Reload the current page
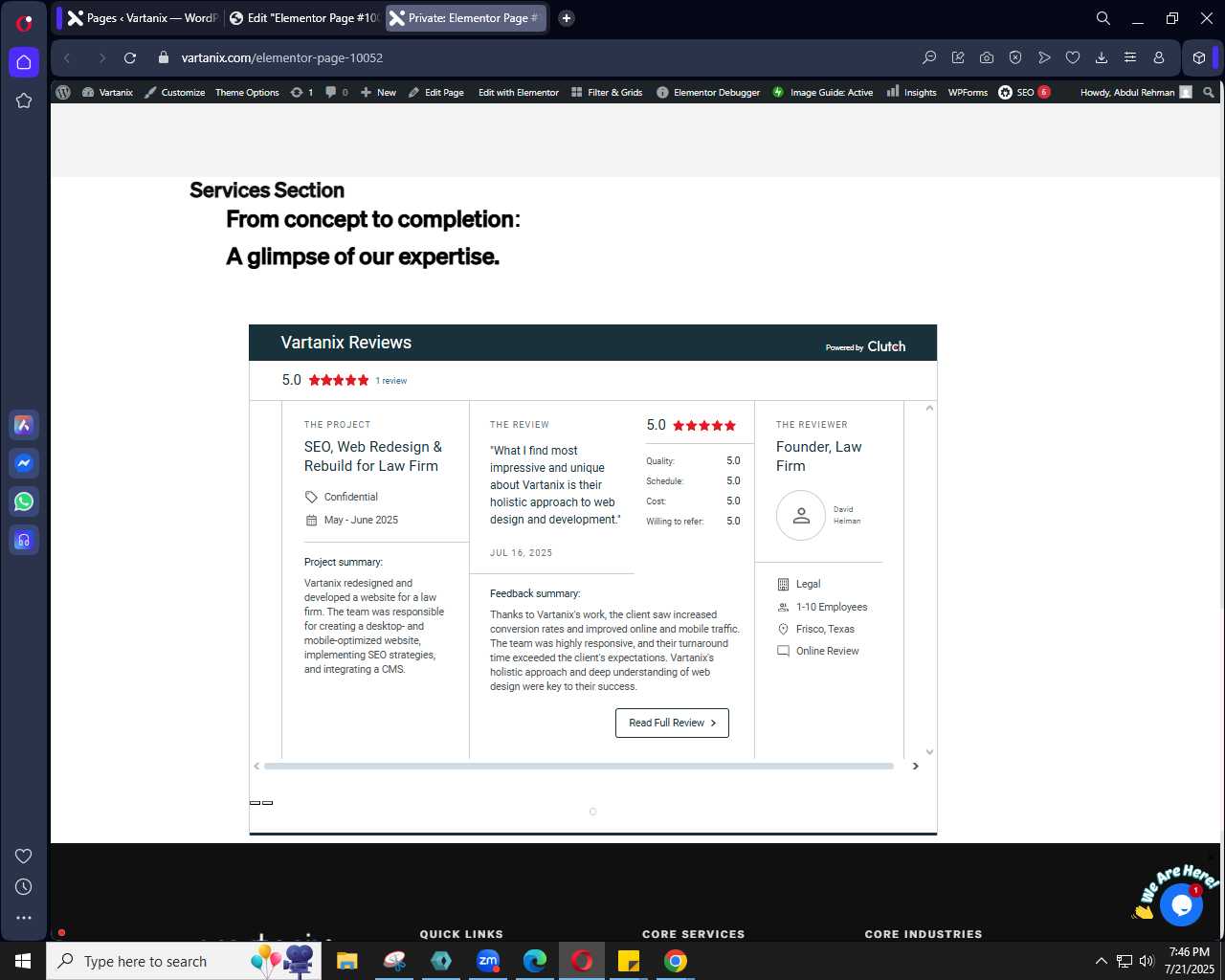The height and width of the screenshot is (980, 1225). coord(130,57)
